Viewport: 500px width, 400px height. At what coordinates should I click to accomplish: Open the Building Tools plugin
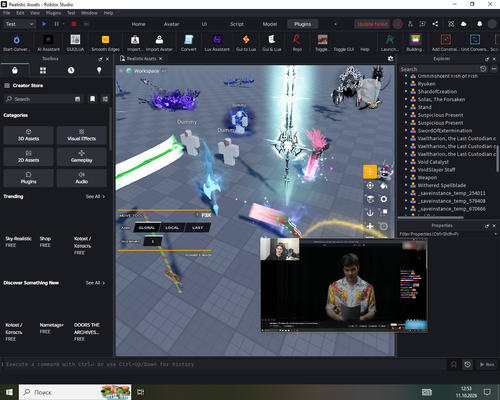click(x=415, y=43)
